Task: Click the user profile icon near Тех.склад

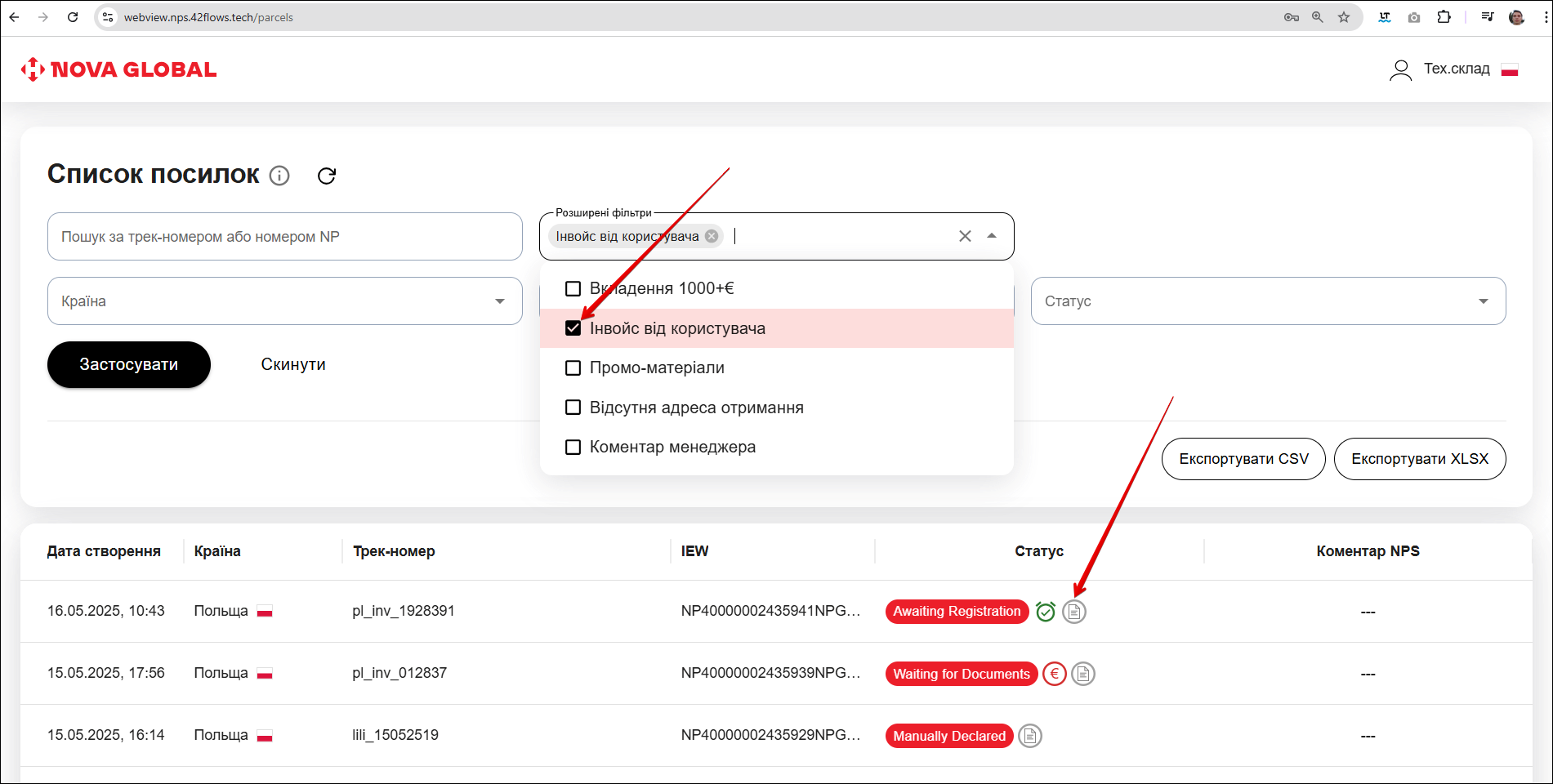Action: (1400, 70)
